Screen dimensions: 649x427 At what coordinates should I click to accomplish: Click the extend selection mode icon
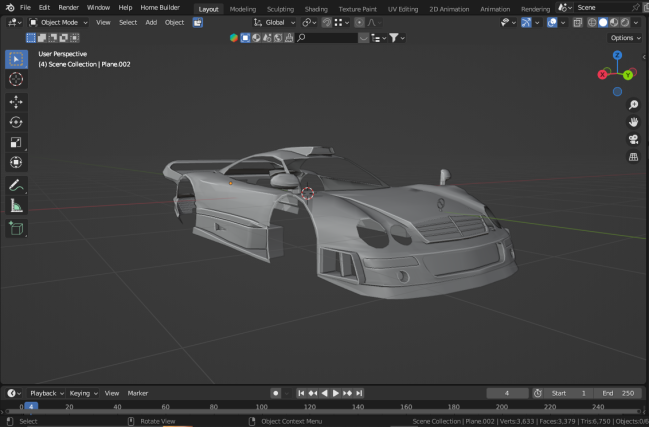pyautogui.click(x=42, y=38)
